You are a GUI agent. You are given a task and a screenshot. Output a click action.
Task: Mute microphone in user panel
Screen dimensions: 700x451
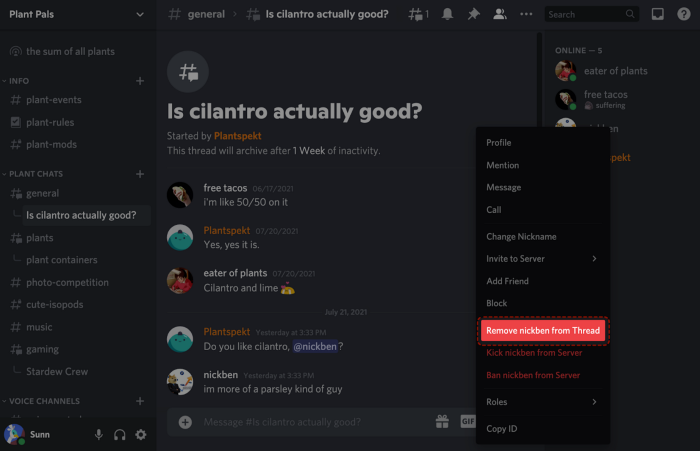pos(99,434)
